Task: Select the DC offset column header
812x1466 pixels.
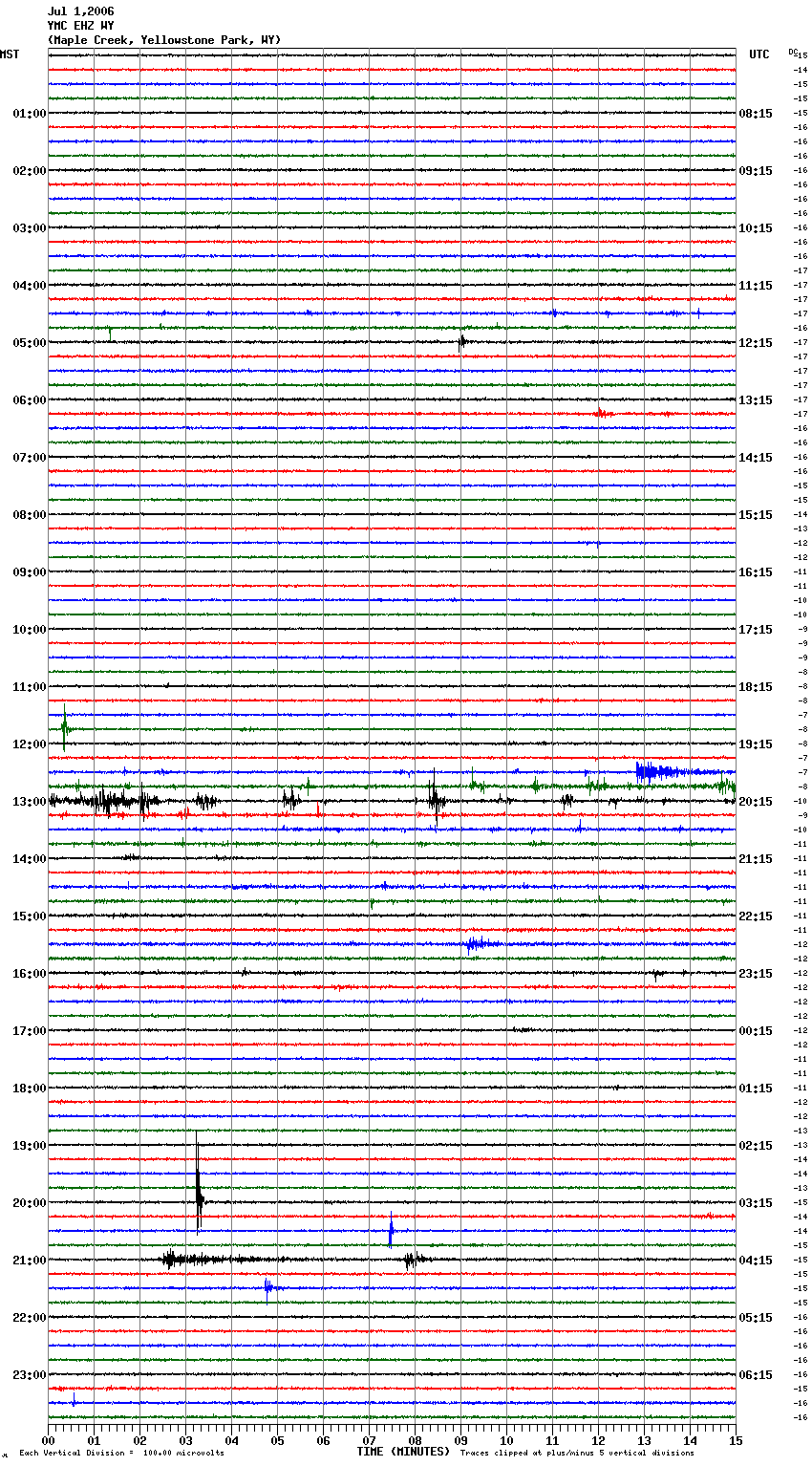Action: point(793,52)
